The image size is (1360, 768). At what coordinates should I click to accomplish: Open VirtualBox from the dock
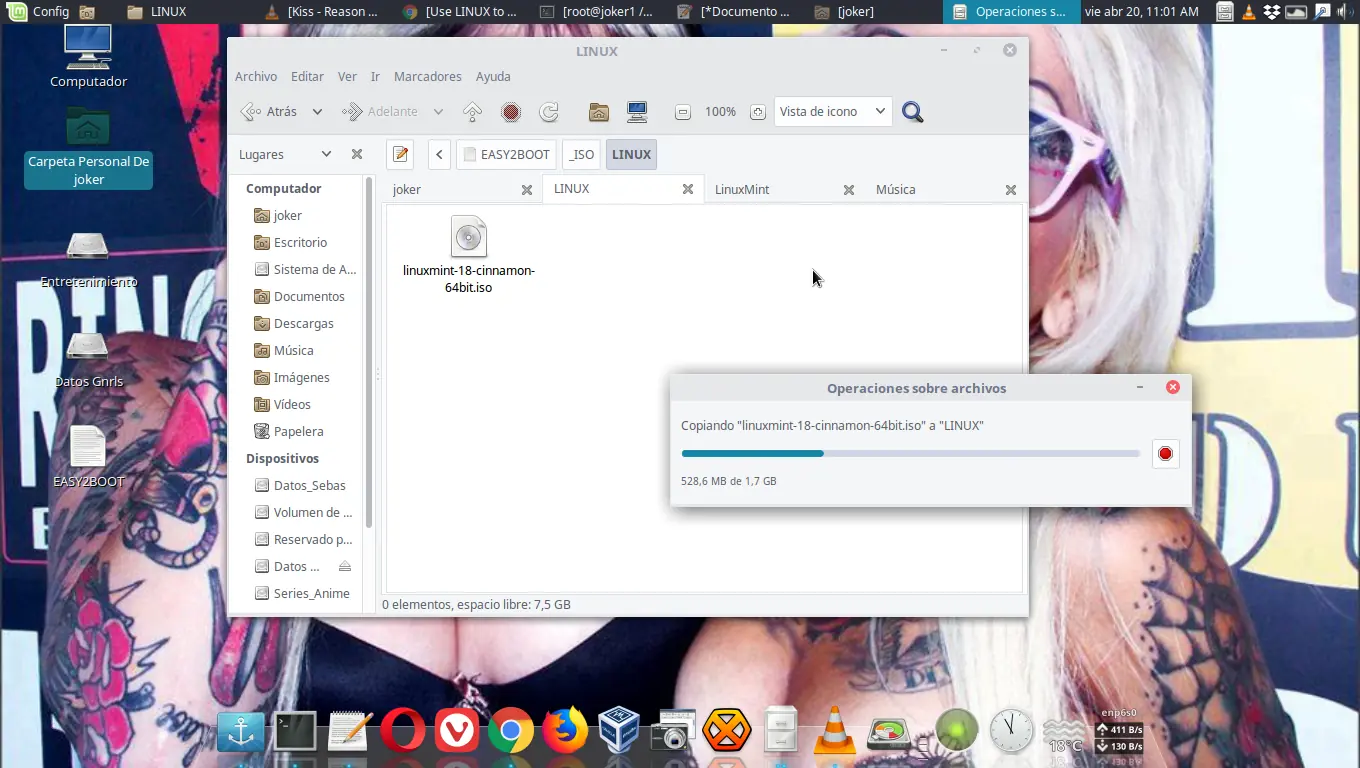[619, 728]
